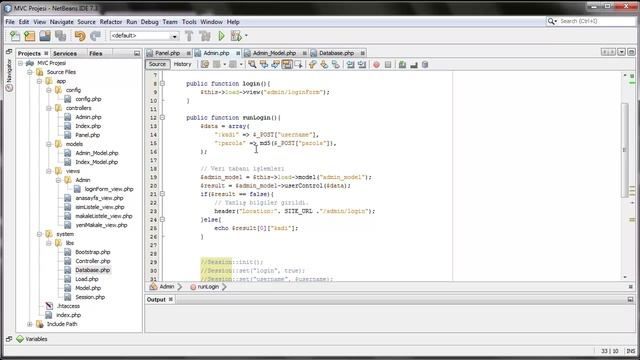
Task: Close the Output panel tab
Action: pos(171,300)
